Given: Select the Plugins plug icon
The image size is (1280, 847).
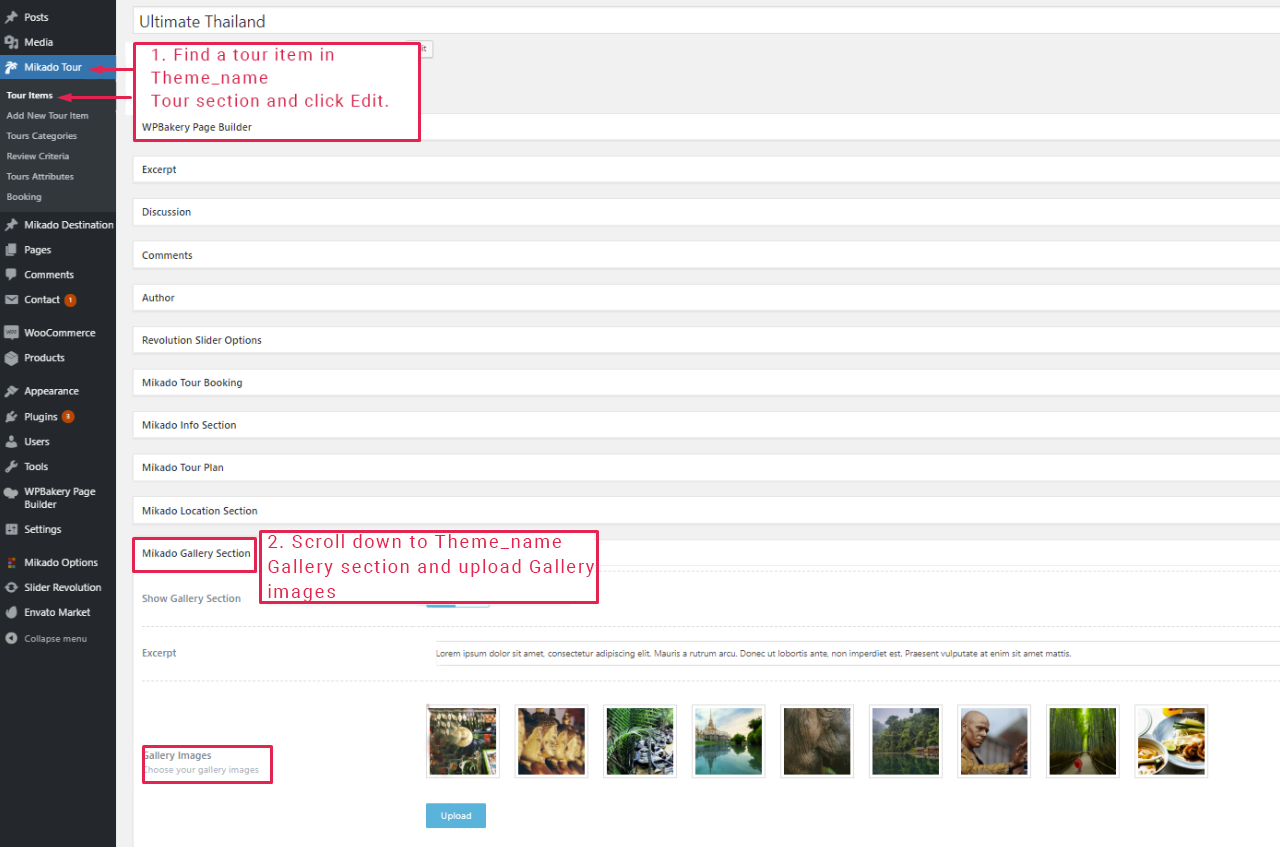Looking at the screenshot, I should pyautogui.click(x=11, y=417).
